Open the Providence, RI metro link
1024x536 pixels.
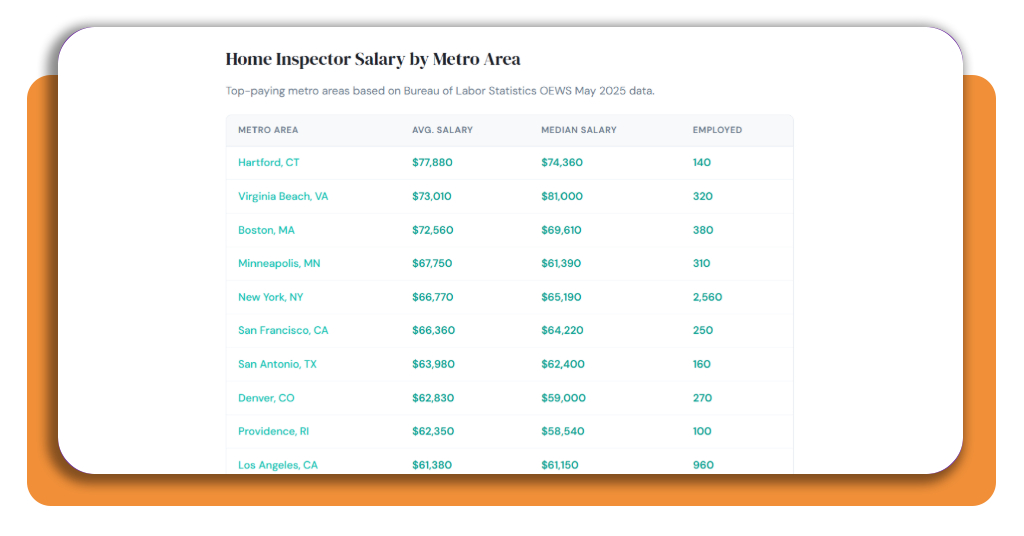[273, 432]
